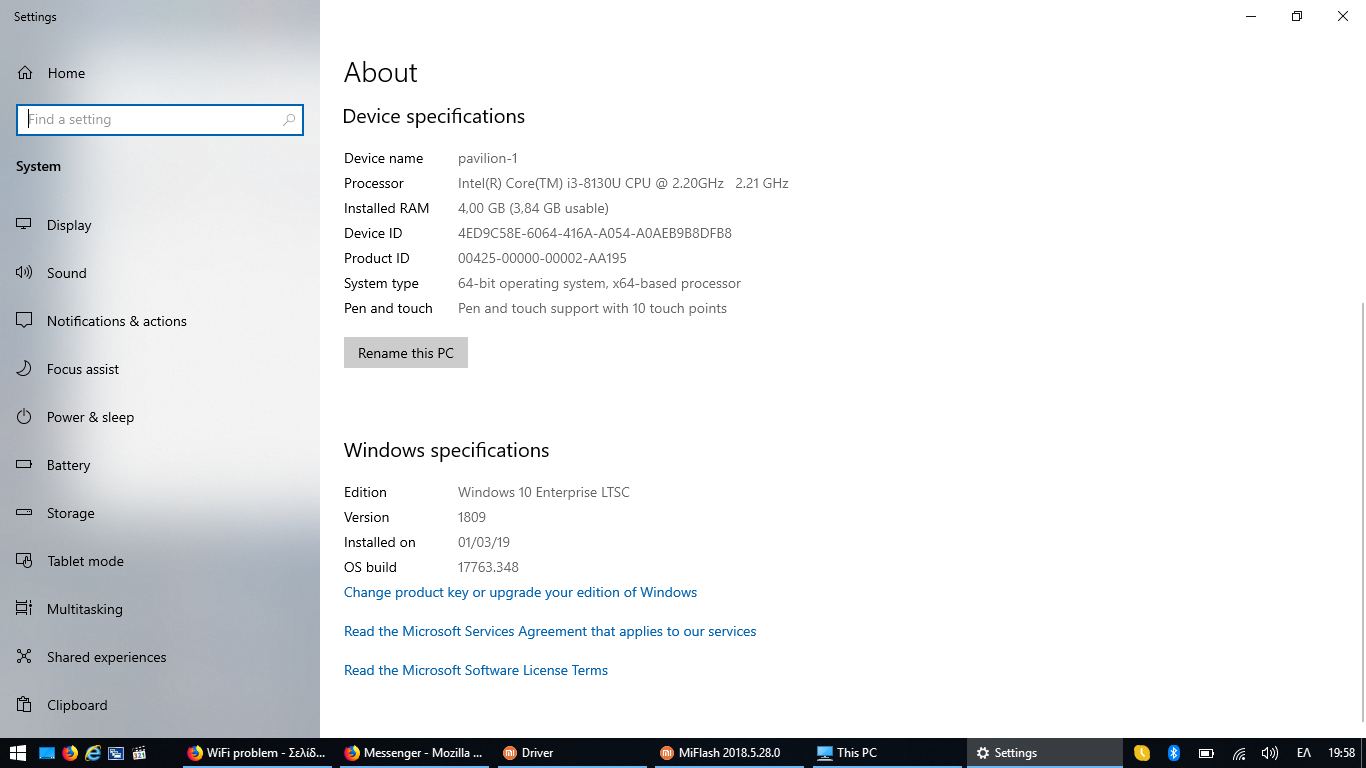Open the Windows Start menu
1366x768 pixels.
[17, 753]
